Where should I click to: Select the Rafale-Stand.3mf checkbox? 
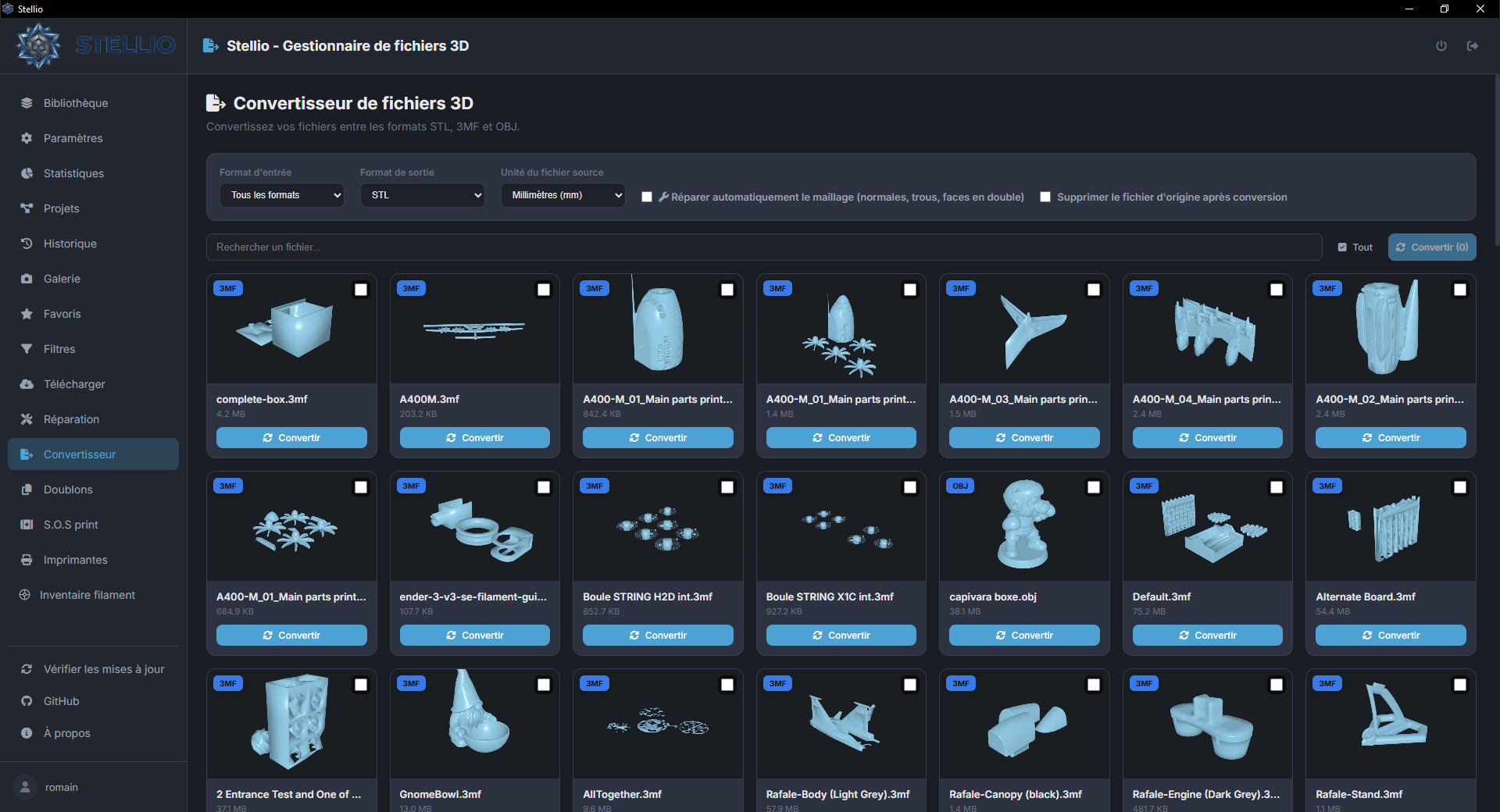(x=1460, y=685)
